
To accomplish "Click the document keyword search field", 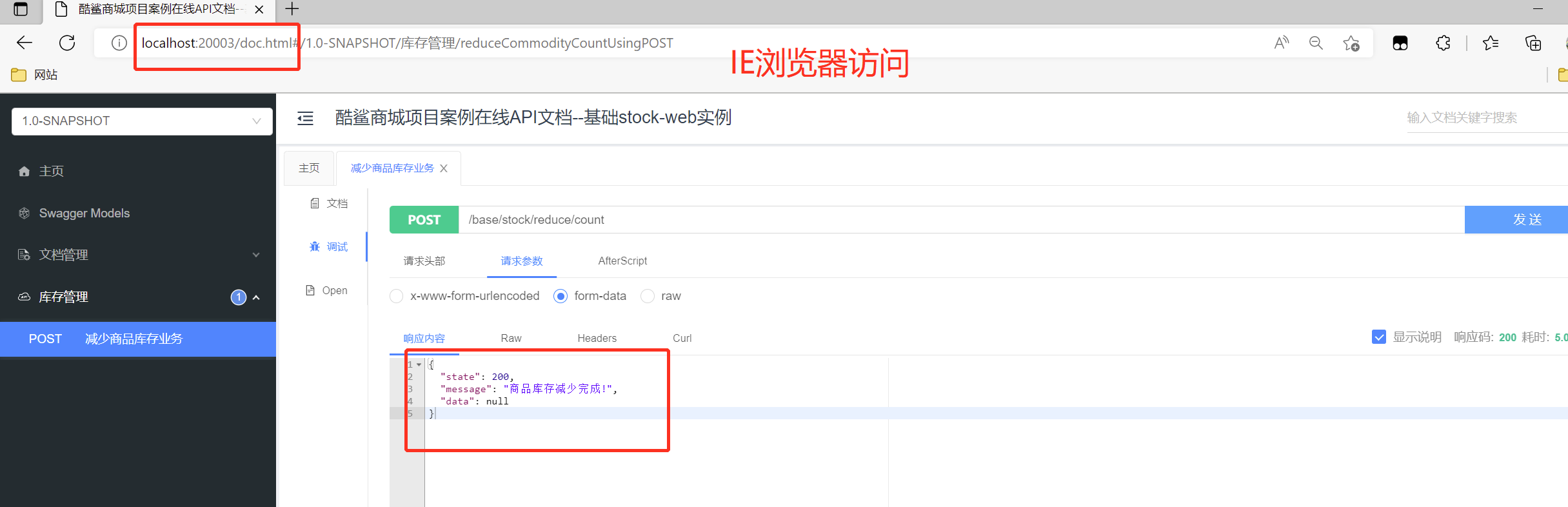I will click(x=1487, y=117).
